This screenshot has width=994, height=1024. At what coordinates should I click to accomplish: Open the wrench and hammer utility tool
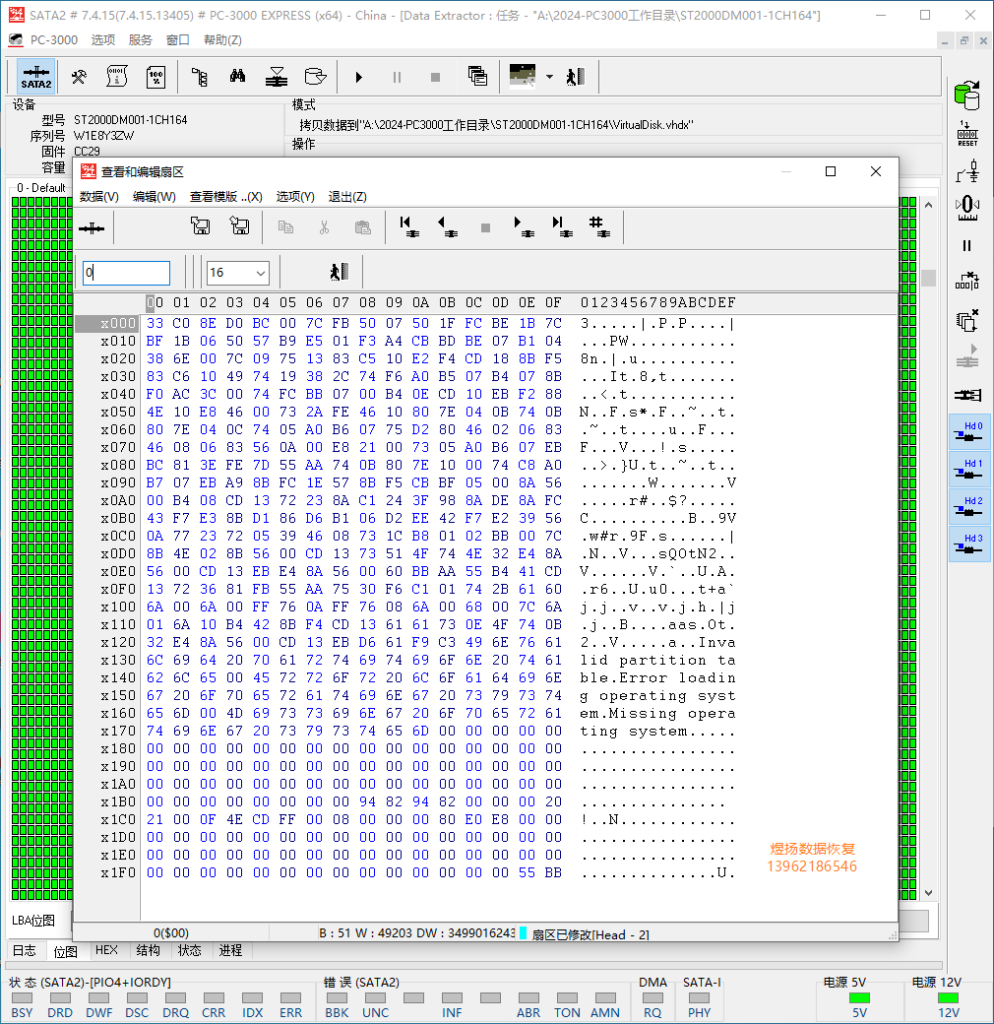(x=79, y=77)
